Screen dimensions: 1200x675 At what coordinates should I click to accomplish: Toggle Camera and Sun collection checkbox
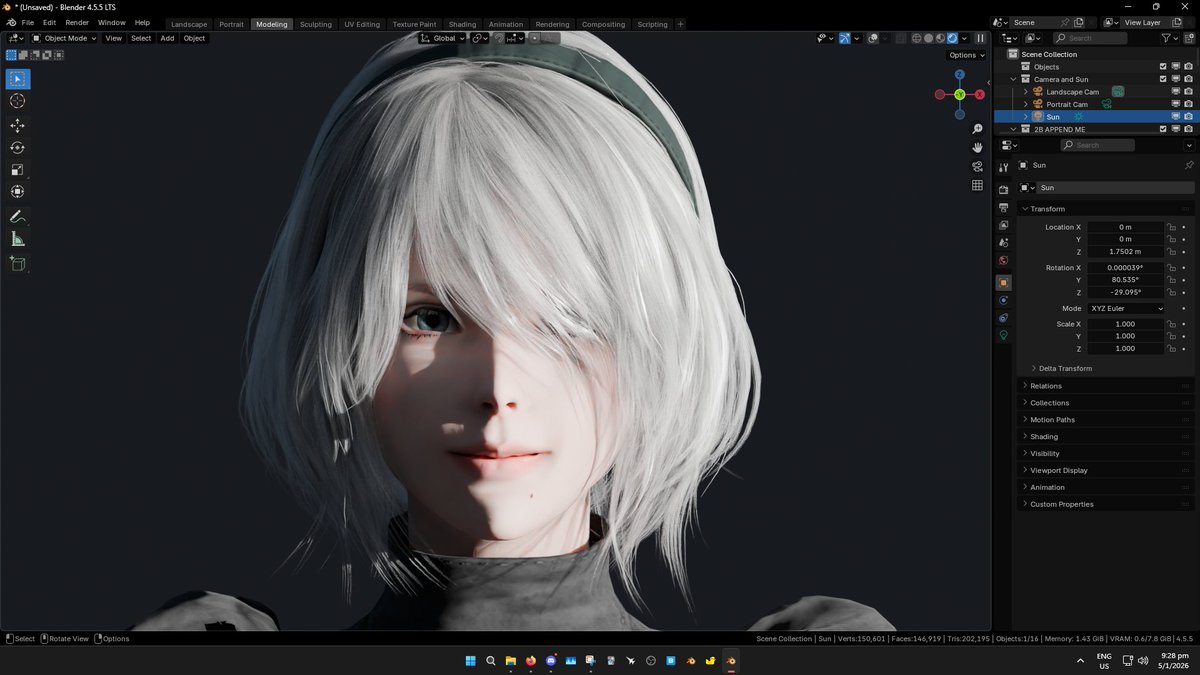coord(1163,79)
